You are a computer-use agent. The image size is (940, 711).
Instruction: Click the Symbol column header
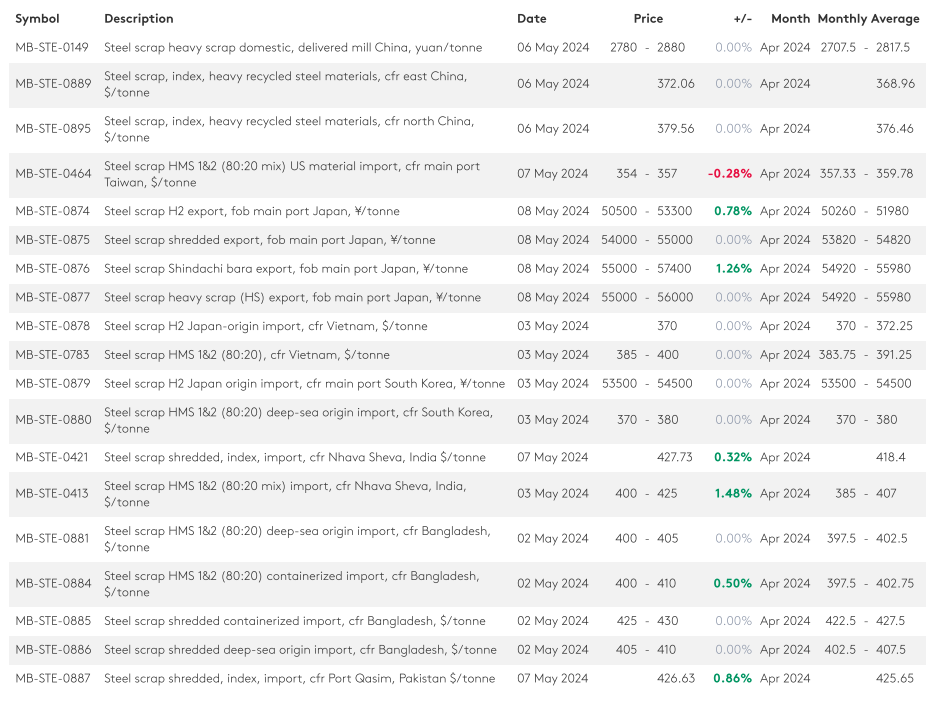(x=37, y=19)
